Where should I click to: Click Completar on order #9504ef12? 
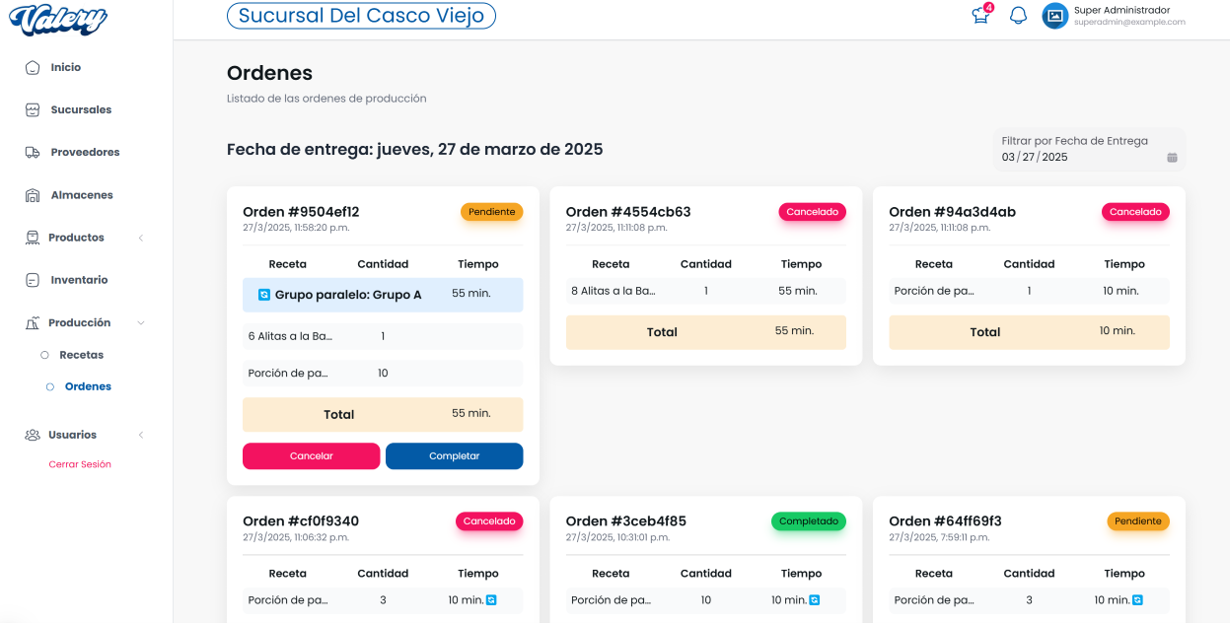454,456
